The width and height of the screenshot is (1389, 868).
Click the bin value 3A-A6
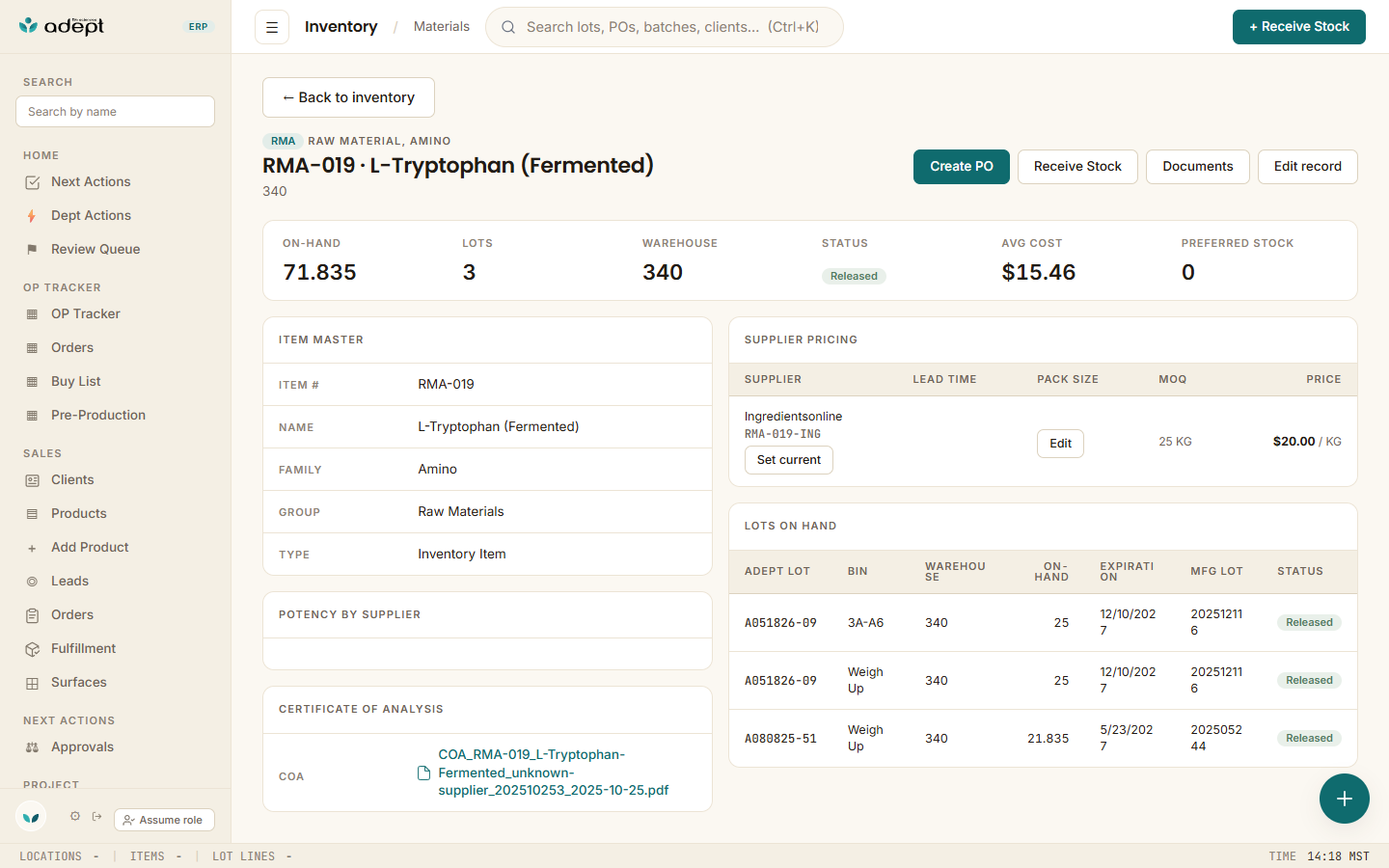866,623
